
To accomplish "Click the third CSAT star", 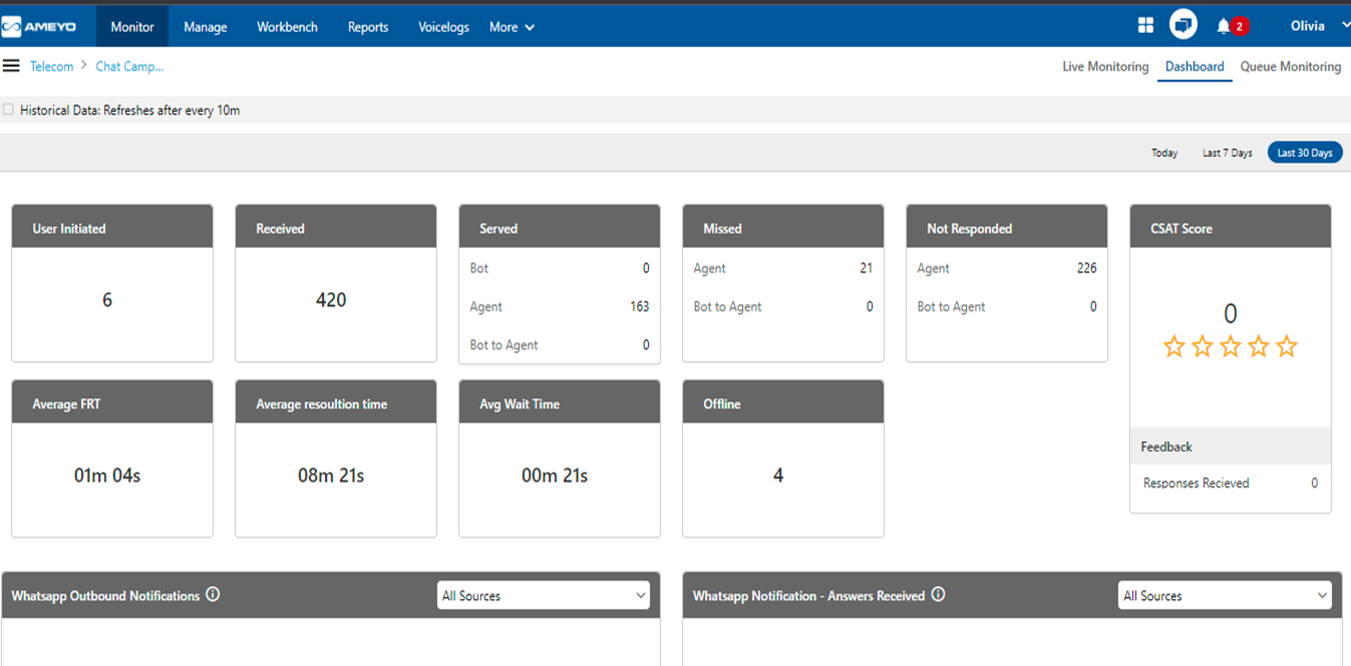I will tap(1230, 347).
